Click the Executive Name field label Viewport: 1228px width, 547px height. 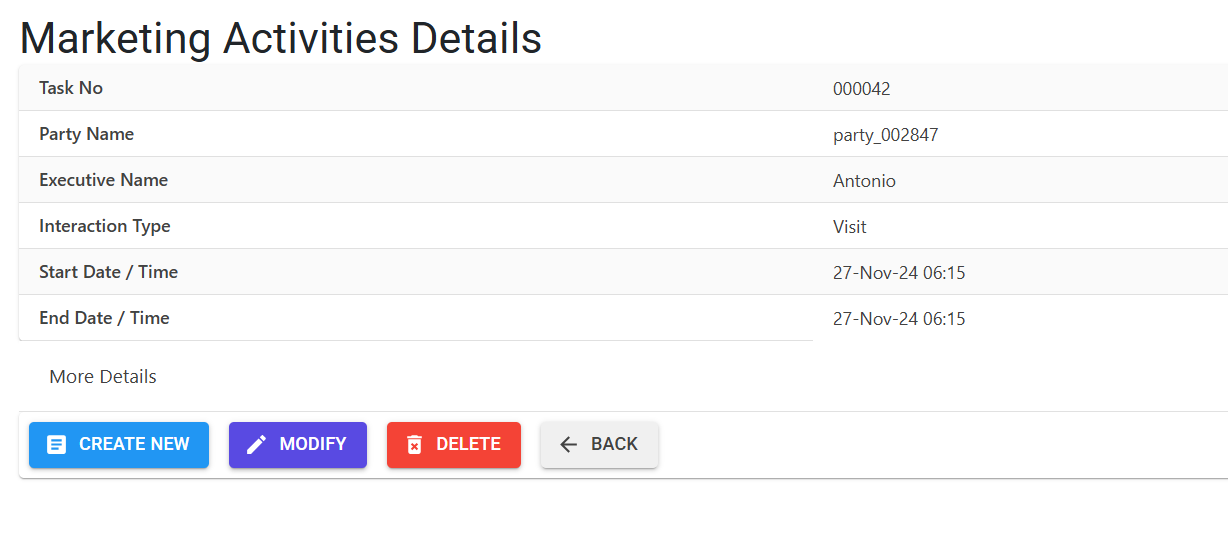click(103, 180)
